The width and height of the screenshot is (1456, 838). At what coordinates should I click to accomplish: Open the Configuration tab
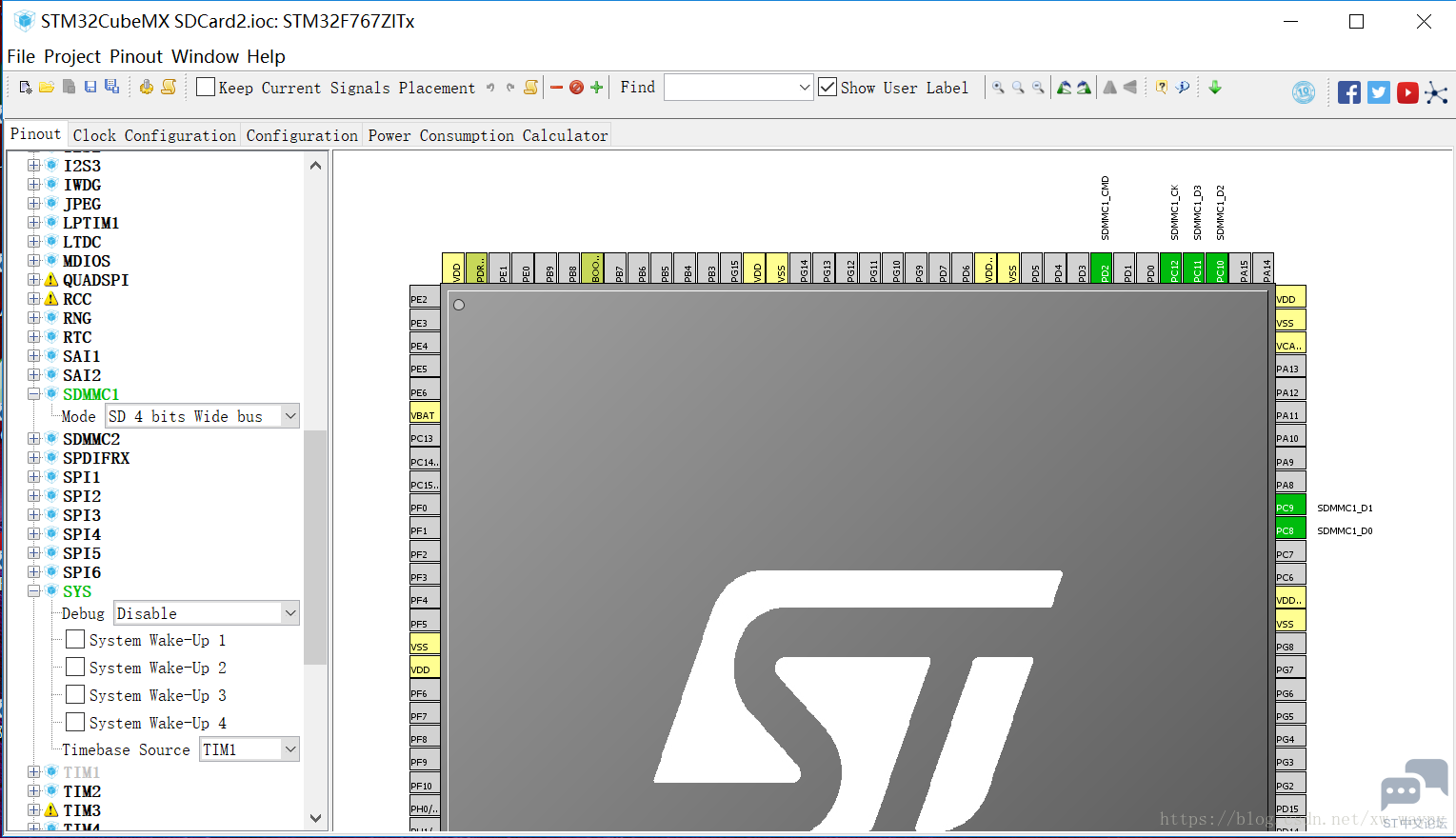[x=302, y=135]
